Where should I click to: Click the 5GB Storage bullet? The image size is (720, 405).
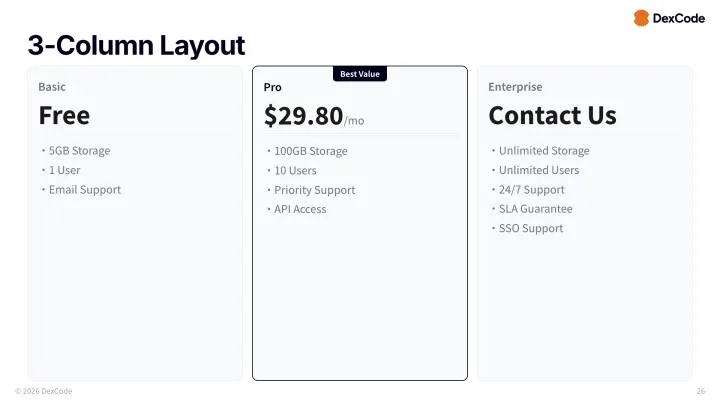(x=79, y=151)
